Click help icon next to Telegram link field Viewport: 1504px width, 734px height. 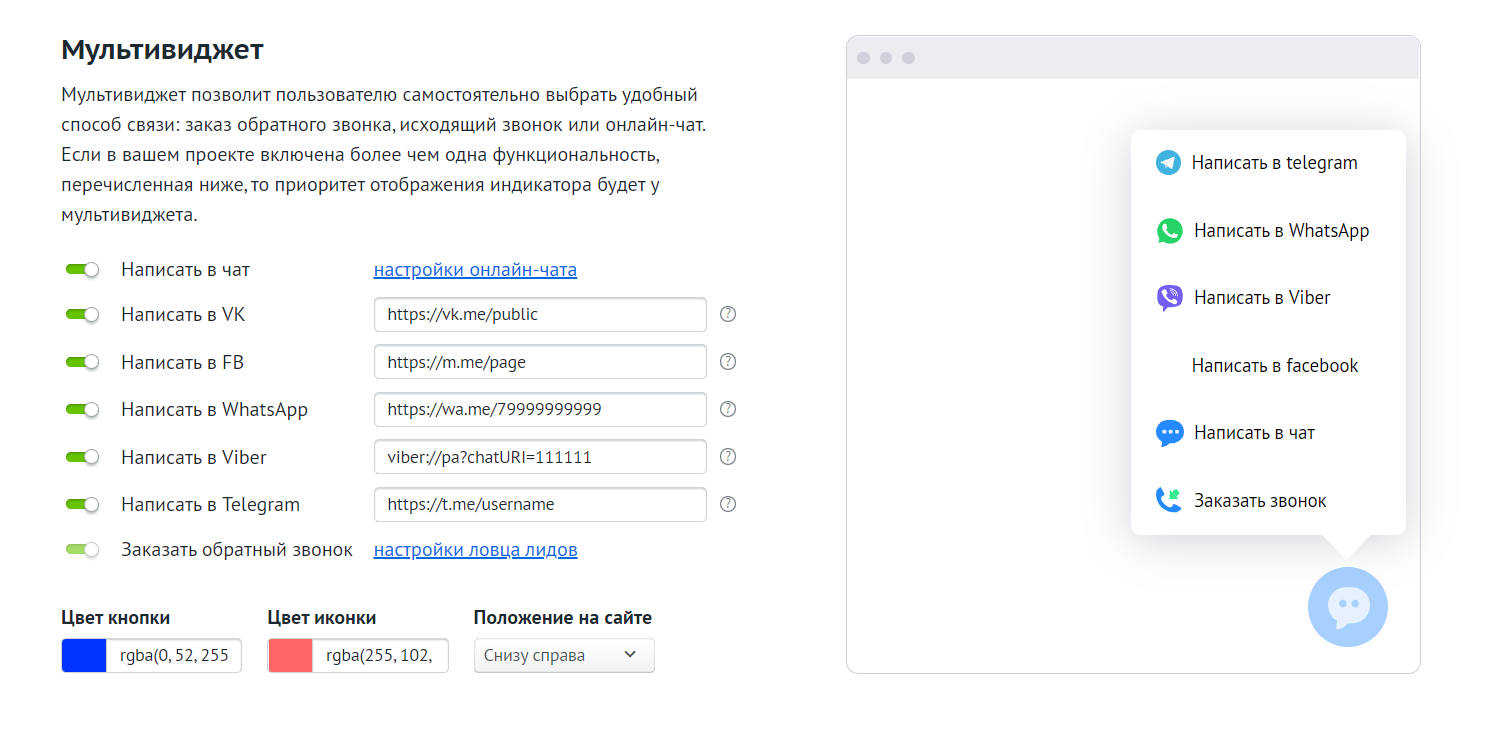tap(728, 504)
